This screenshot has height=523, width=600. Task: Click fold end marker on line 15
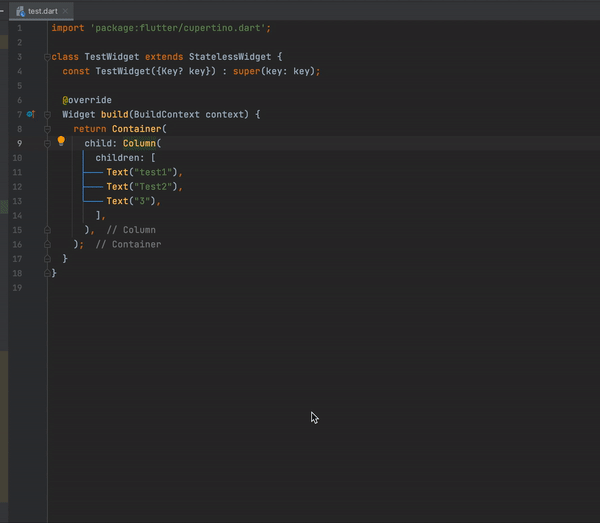[47, 230]
